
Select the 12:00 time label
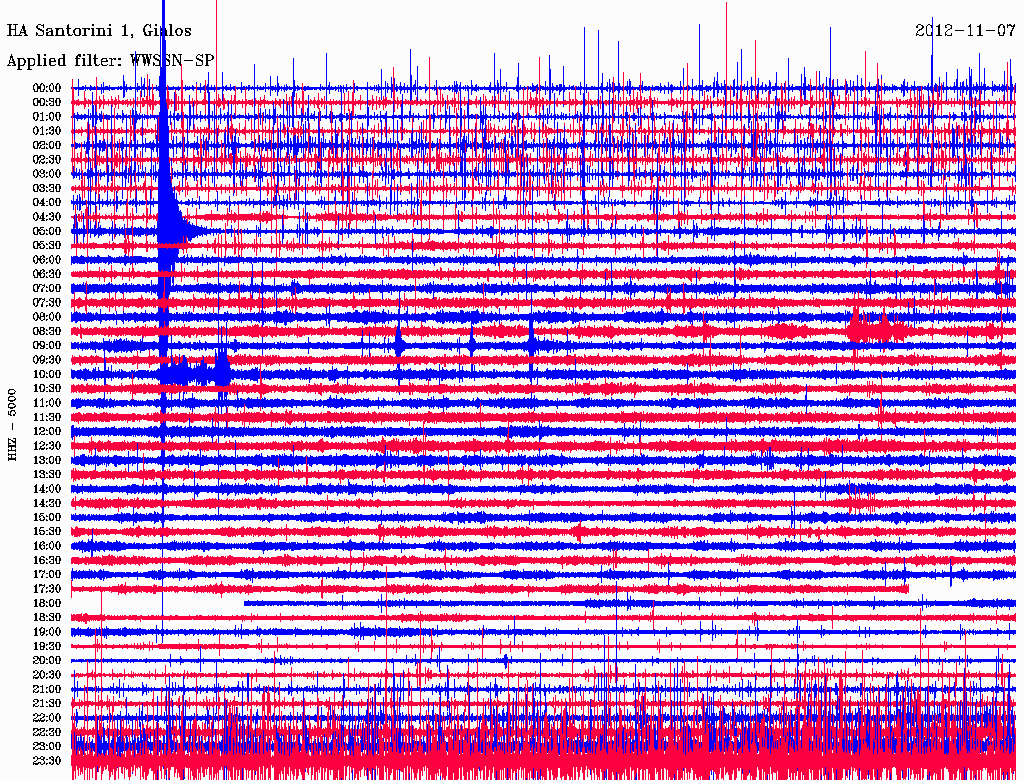(x=47, y=431)
